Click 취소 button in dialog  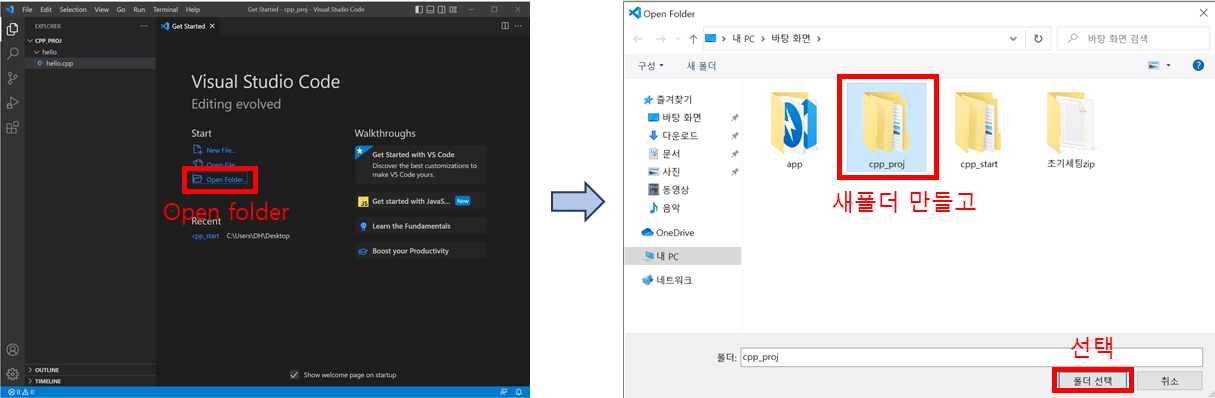coord(1169,380)
